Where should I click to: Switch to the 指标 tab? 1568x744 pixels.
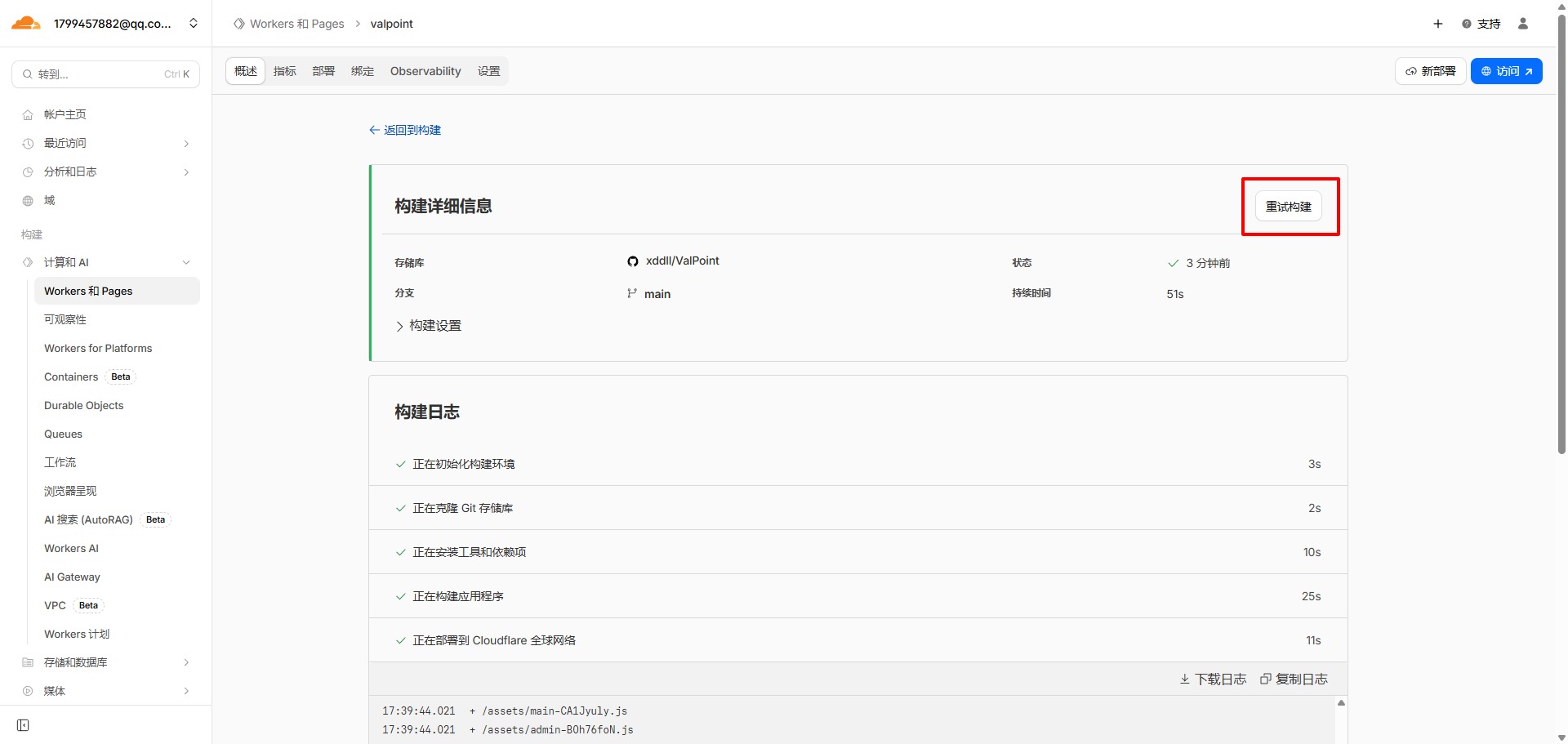[285, 71]
